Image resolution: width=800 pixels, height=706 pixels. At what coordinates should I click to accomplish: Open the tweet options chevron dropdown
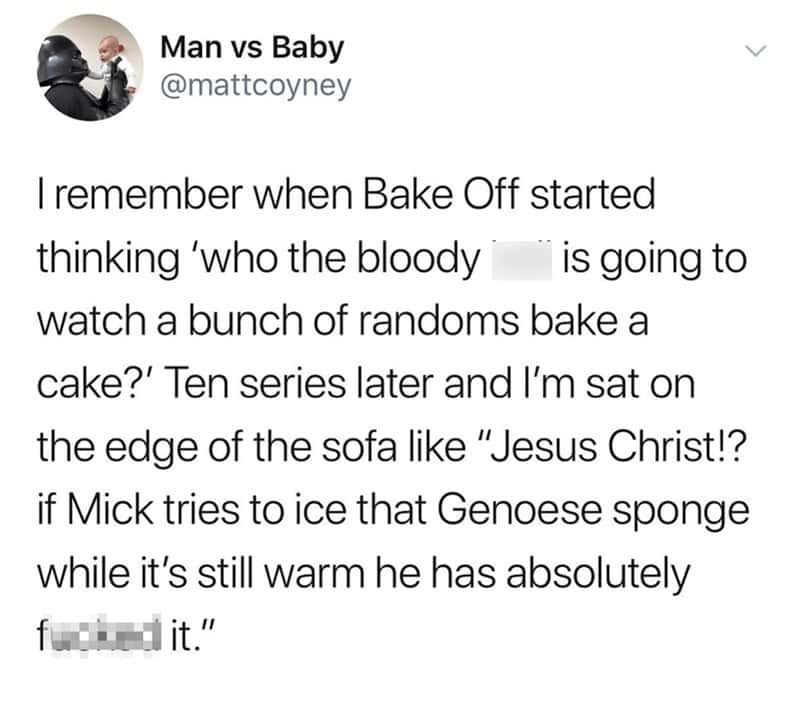[x=756, y=48]
